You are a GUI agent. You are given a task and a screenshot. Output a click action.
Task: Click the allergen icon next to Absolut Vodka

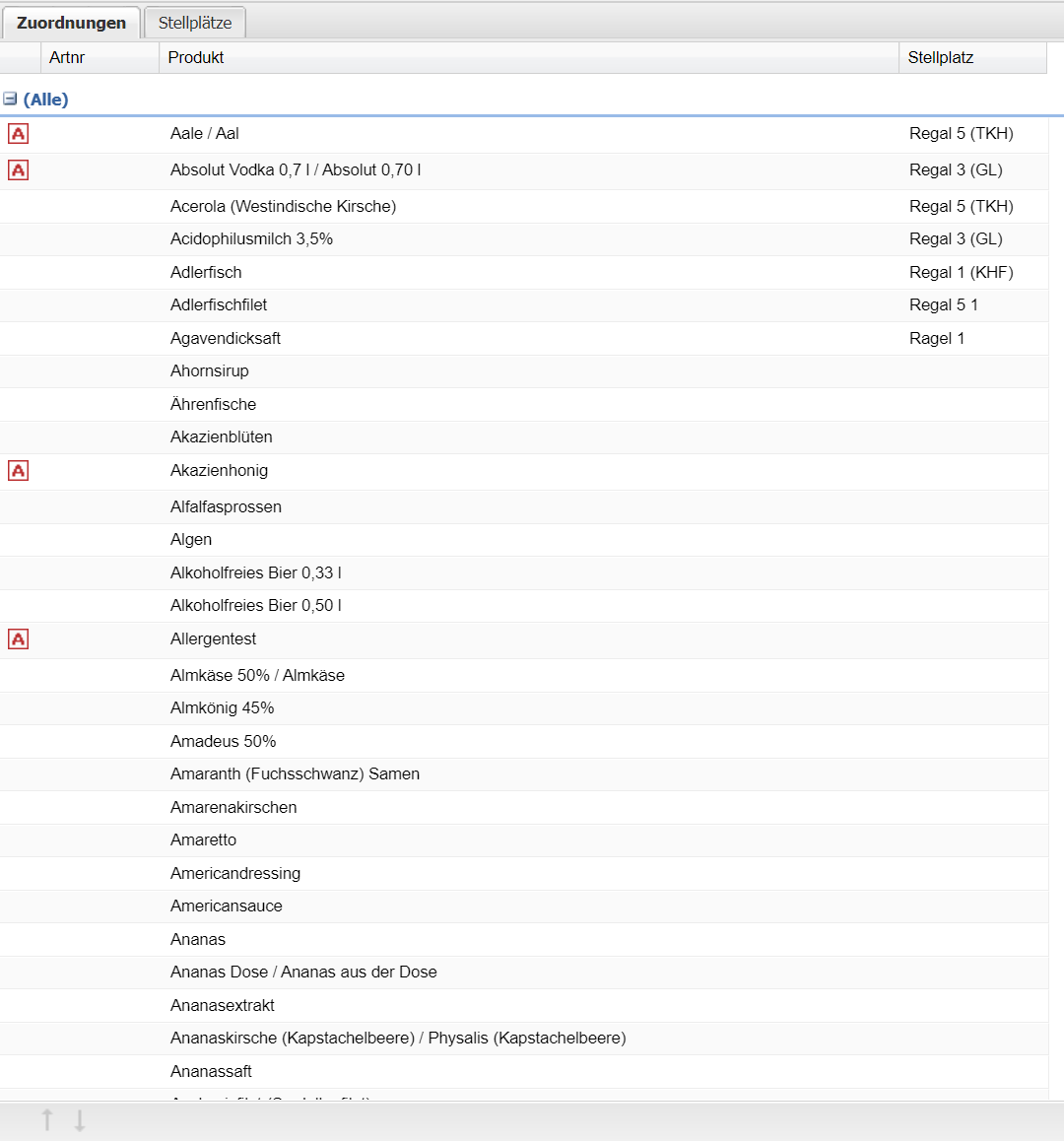point(18,170)
